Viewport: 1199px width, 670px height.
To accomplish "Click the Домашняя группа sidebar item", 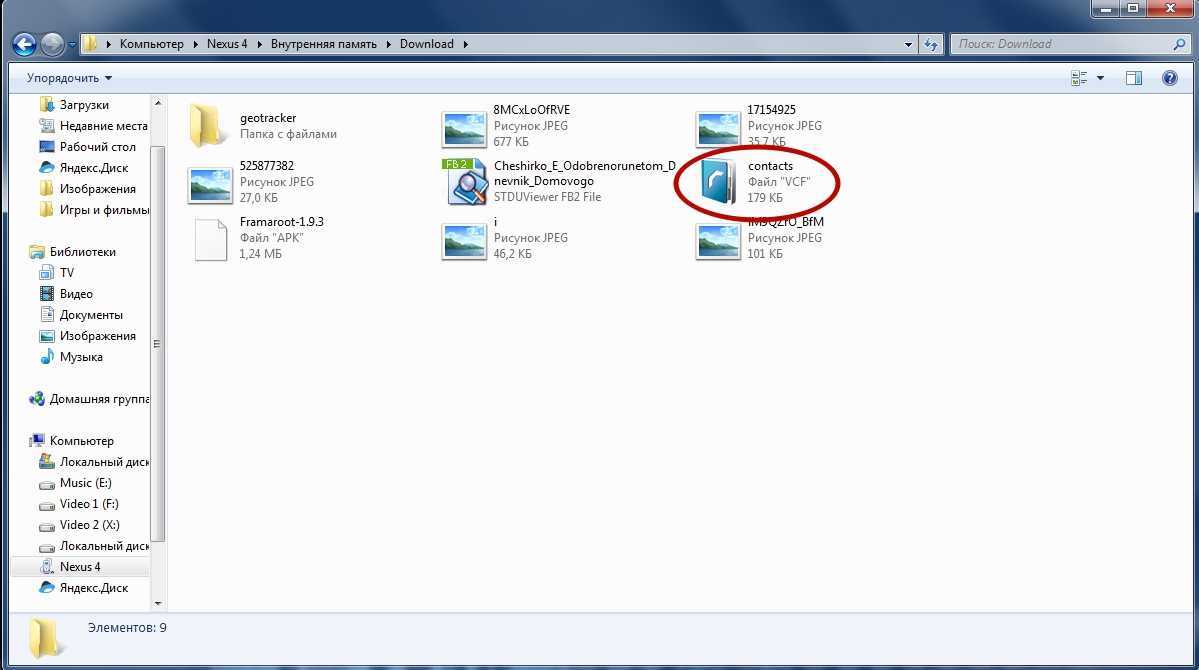I will (98, 399).
